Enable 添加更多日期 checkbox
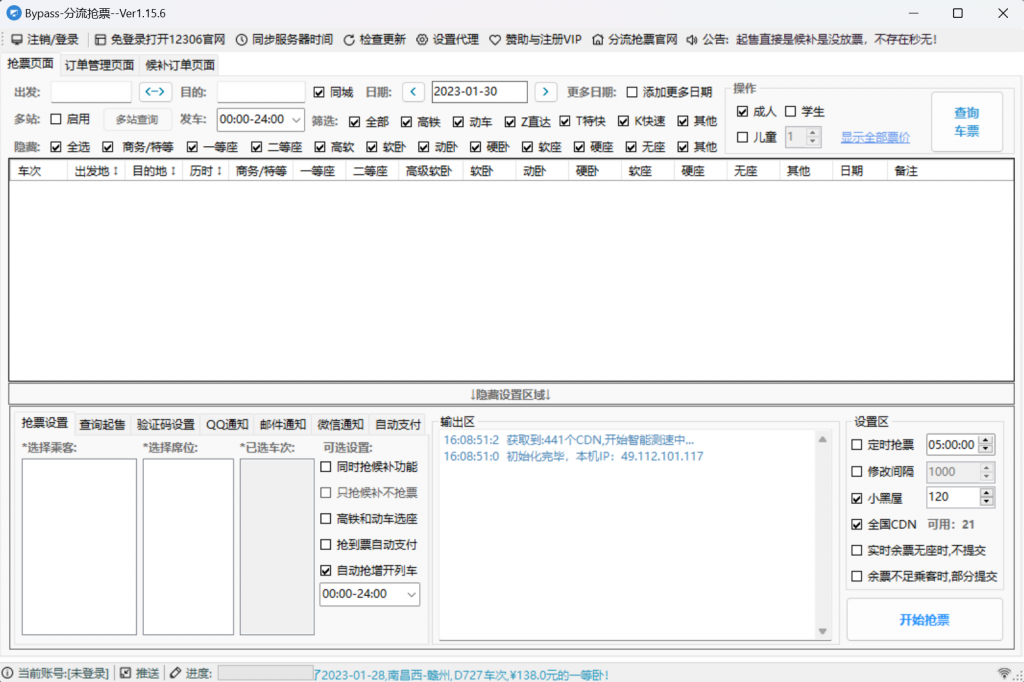The image size is (1024, 682). (x=632, y=92)
